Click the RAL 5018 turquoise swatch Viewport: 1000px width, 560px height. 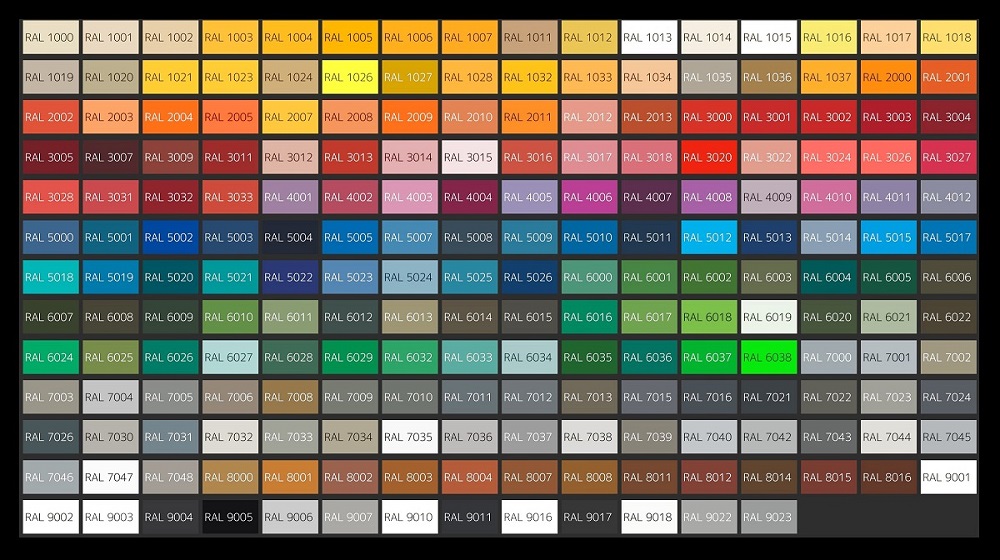(x=50, y=277)
